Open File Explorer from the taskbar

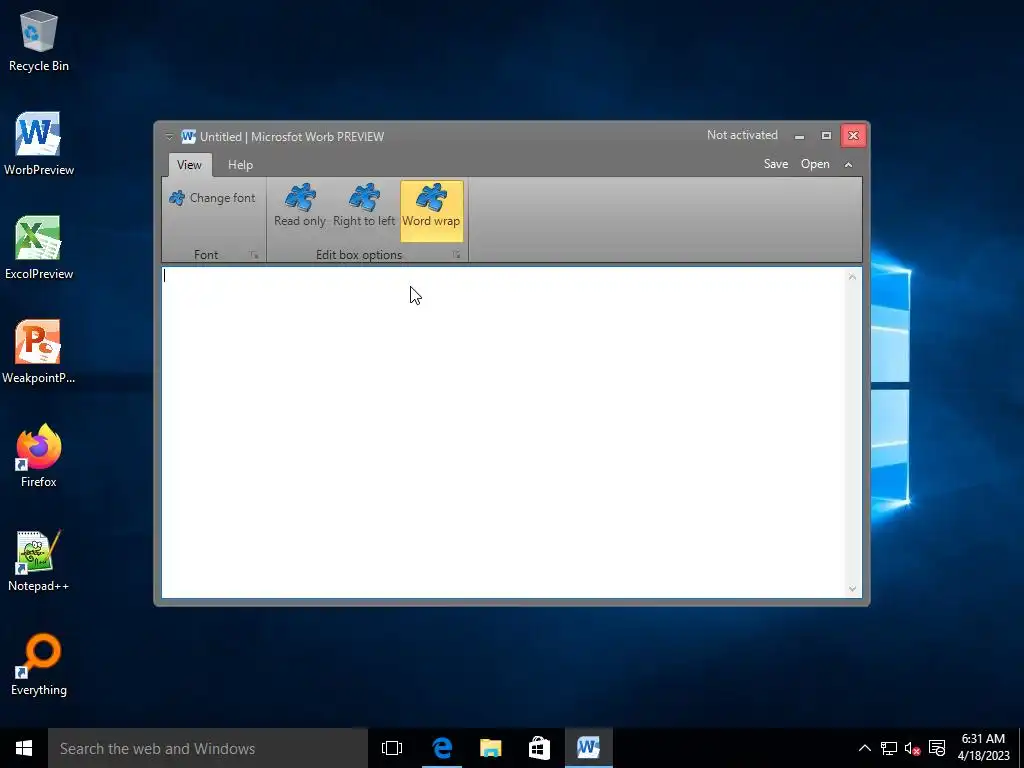490,748
